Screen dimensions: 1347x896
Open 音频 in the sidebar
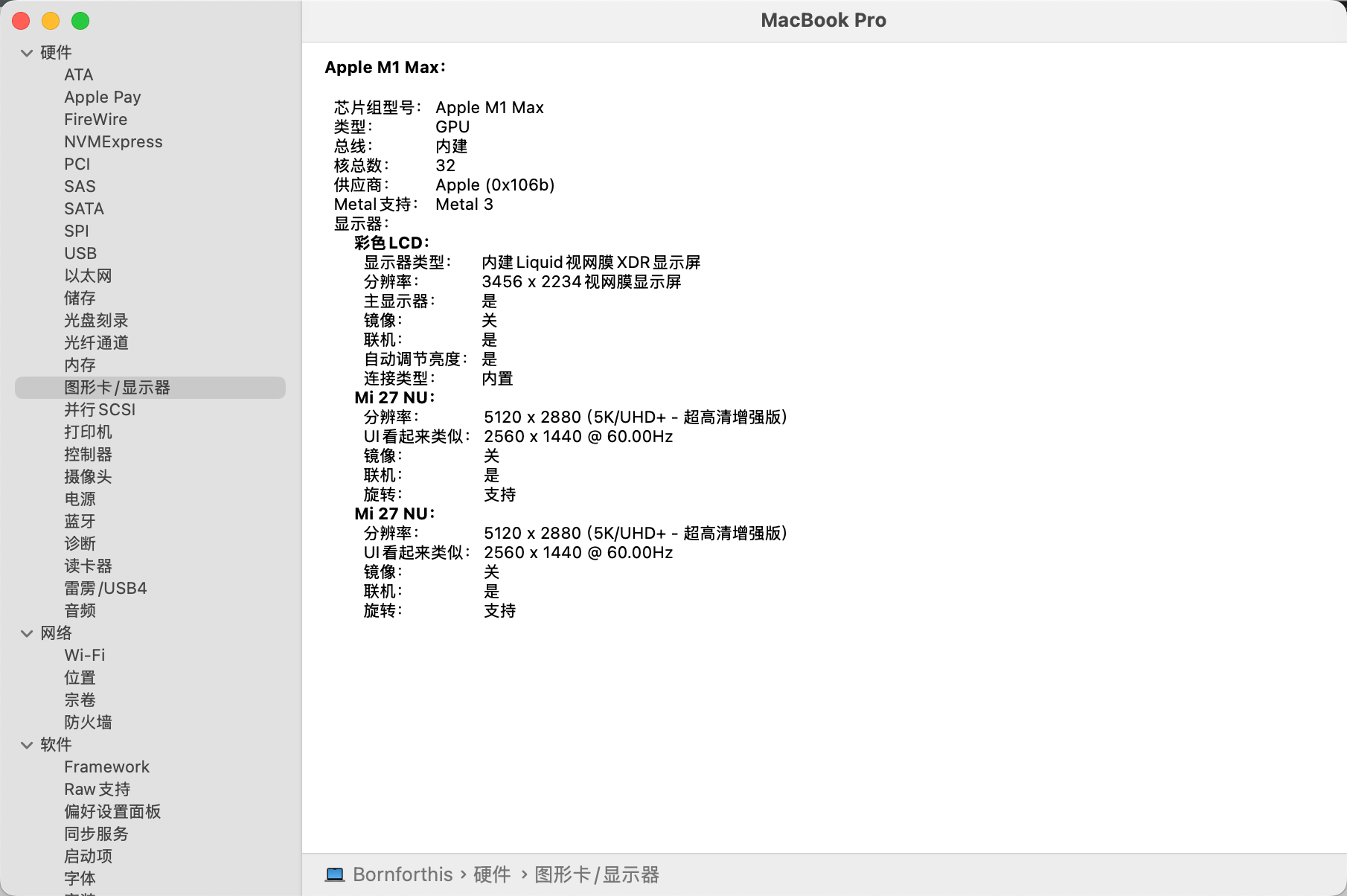click(80, 611)
